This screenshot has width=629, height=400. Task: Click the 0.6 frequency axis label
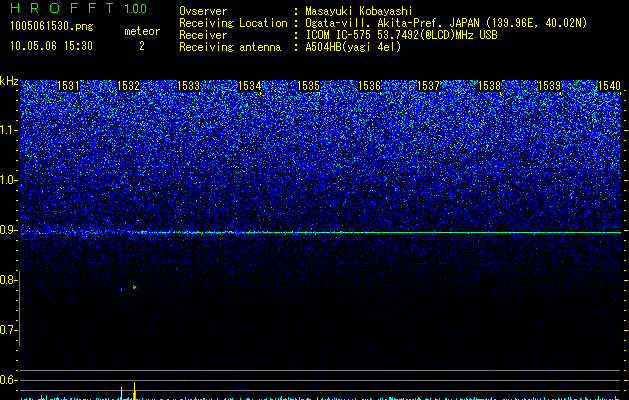[8, 380]
